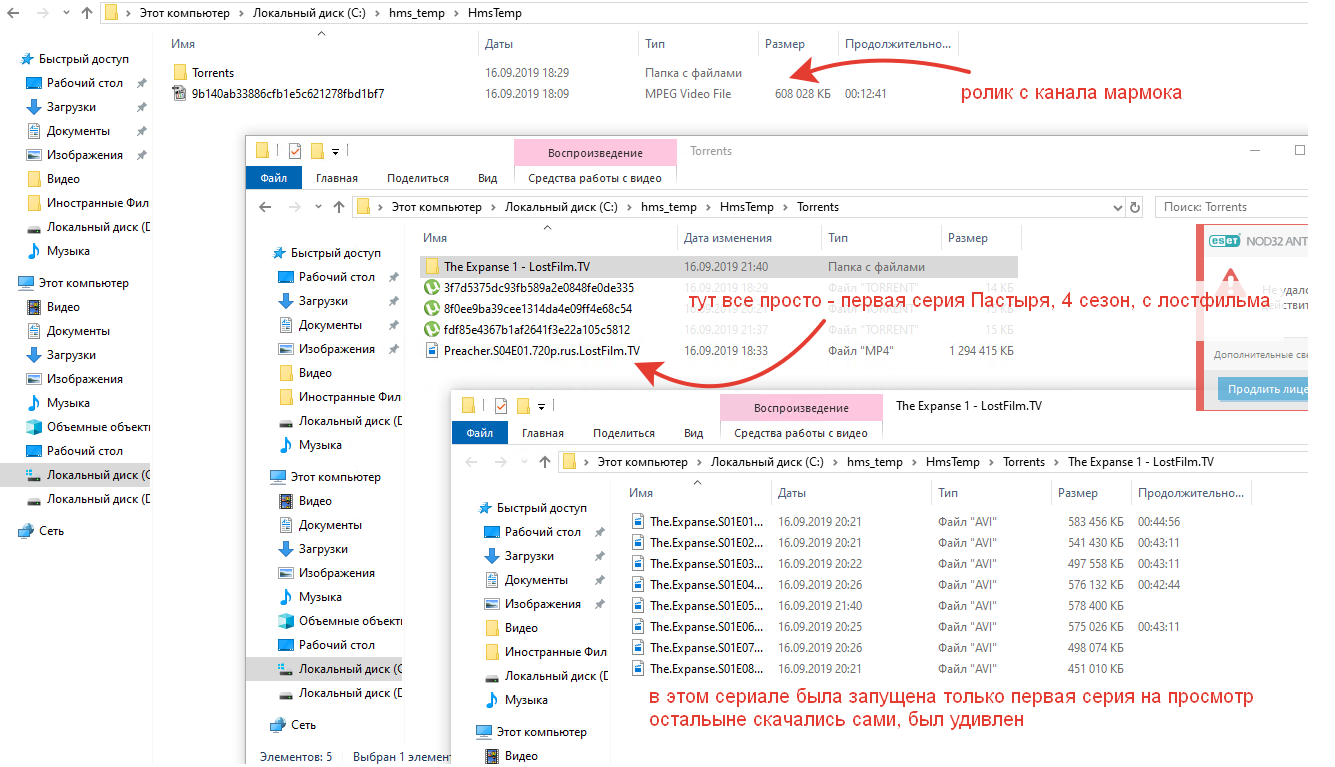Open address bar history dropdown in Torrents window
This screenshot has height=767, width=1335.
(1117, 208)
